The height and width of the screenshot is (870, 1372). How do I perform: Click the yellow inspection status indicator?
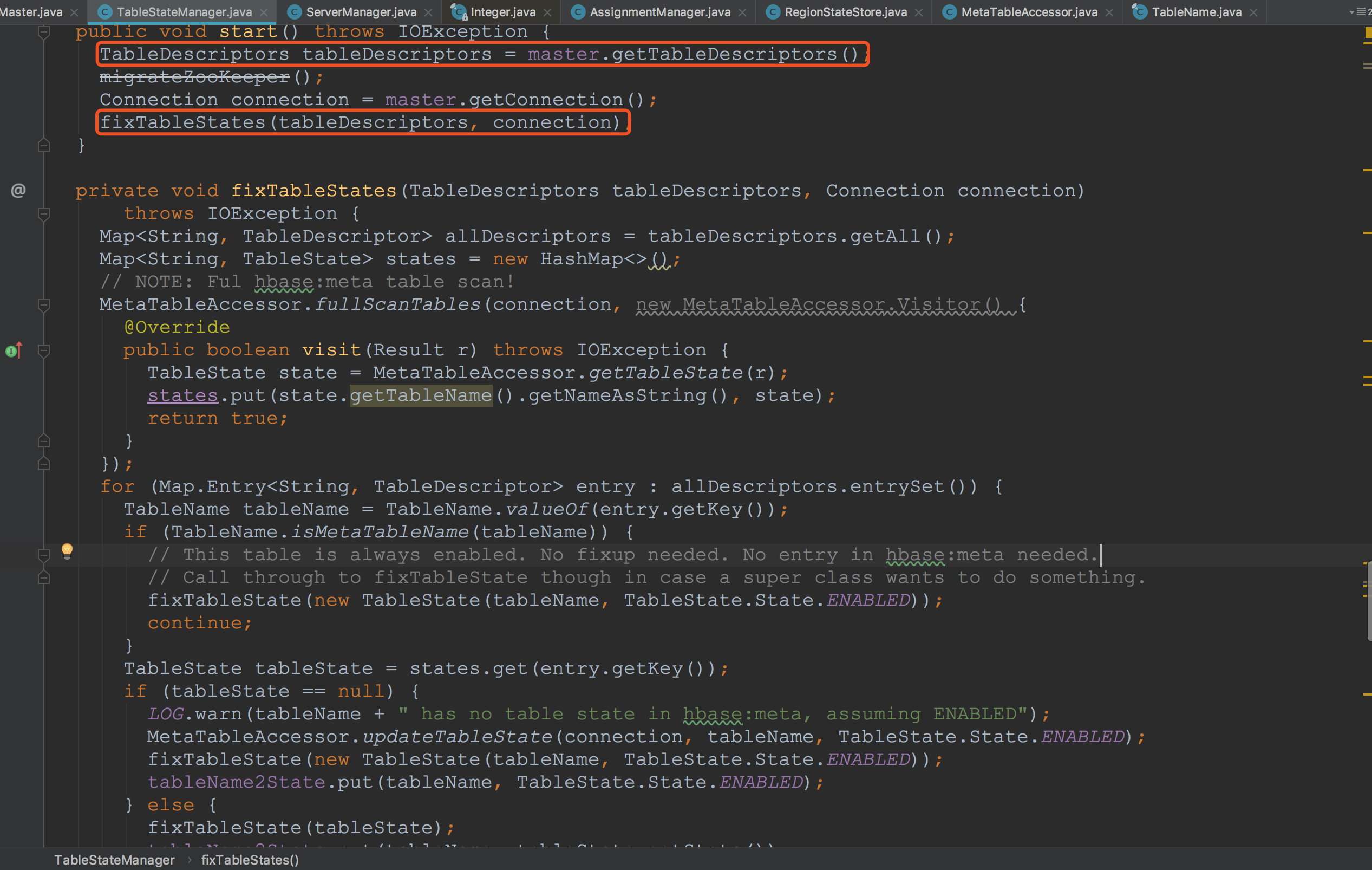click(x=1368, y=34)
